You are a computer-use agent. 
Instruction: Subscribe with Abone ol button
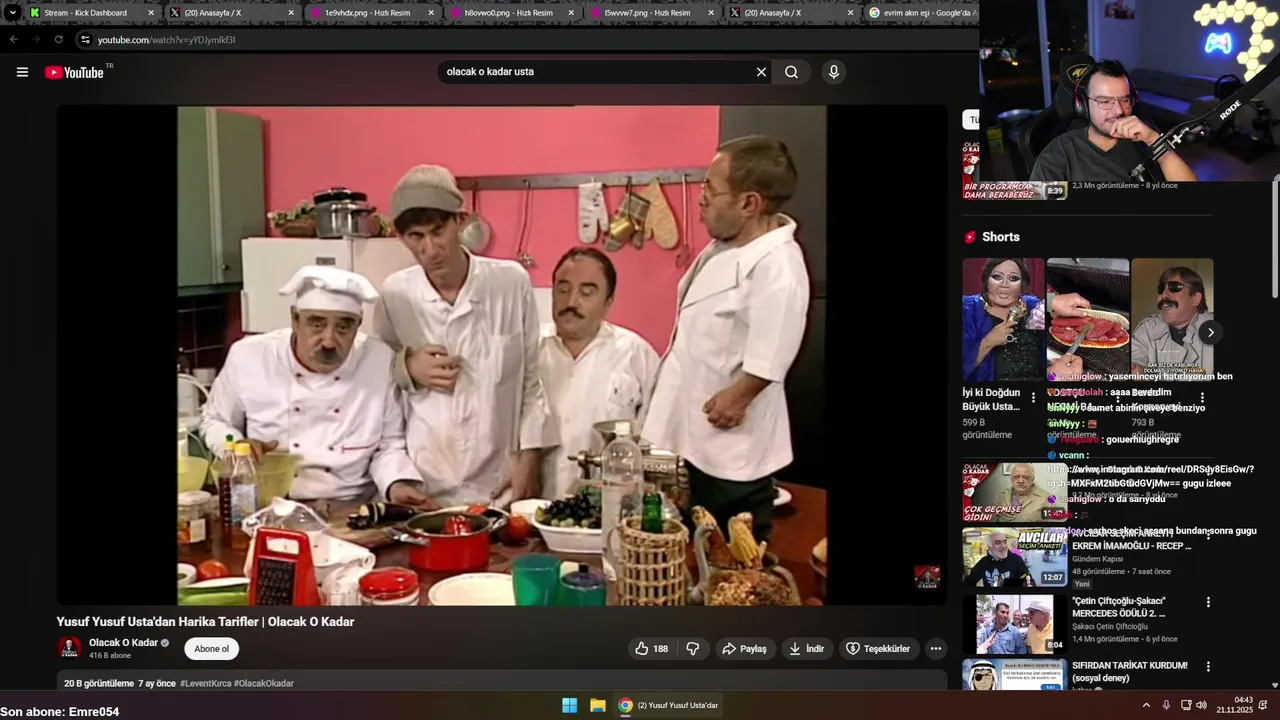click(211, 649)
